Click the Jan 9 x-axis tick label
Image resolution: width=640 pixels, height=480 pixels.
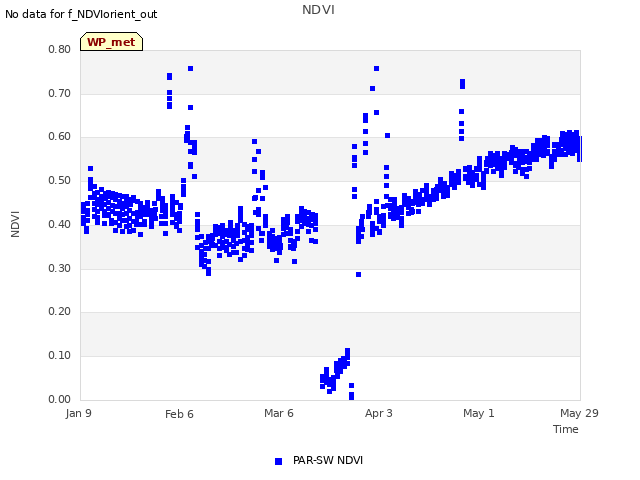[x=78, y=413]
